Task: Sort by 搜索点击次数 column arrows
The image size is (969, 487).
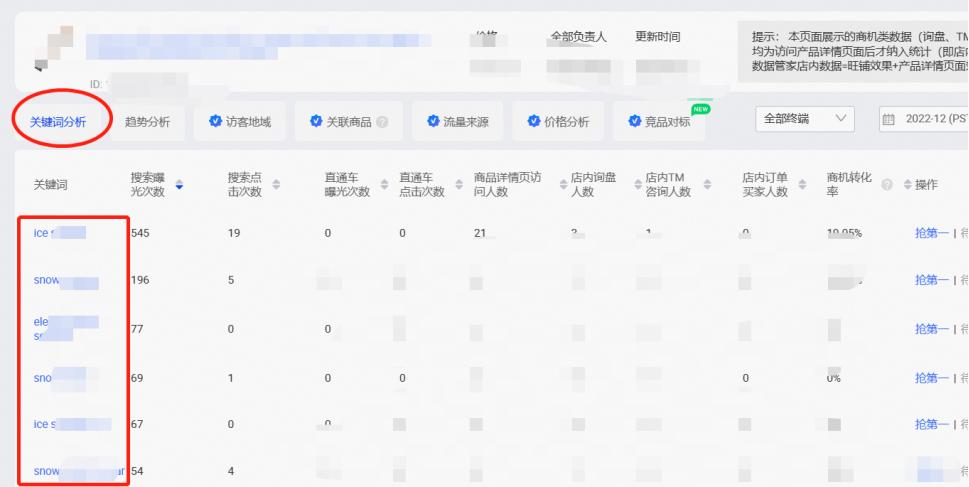Action: pos(276,184)
